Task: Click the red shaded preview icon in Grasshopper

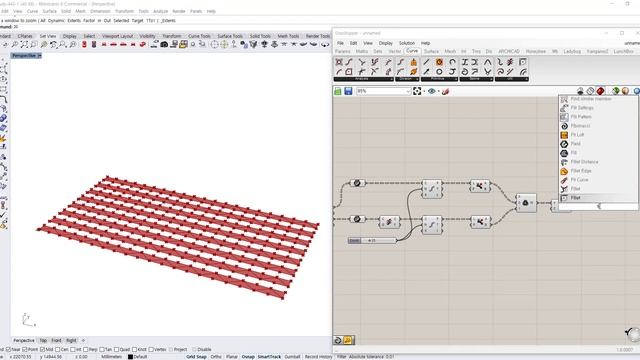Action: [x=600, y=91]
